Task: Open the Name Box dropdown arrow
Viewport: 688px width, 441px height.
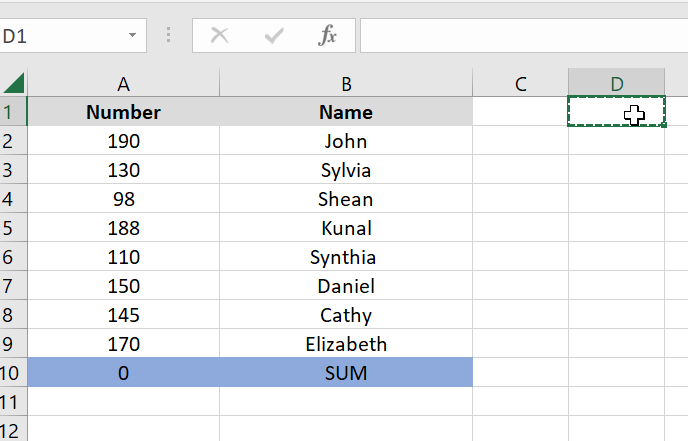Action: [x=132, y=36]
